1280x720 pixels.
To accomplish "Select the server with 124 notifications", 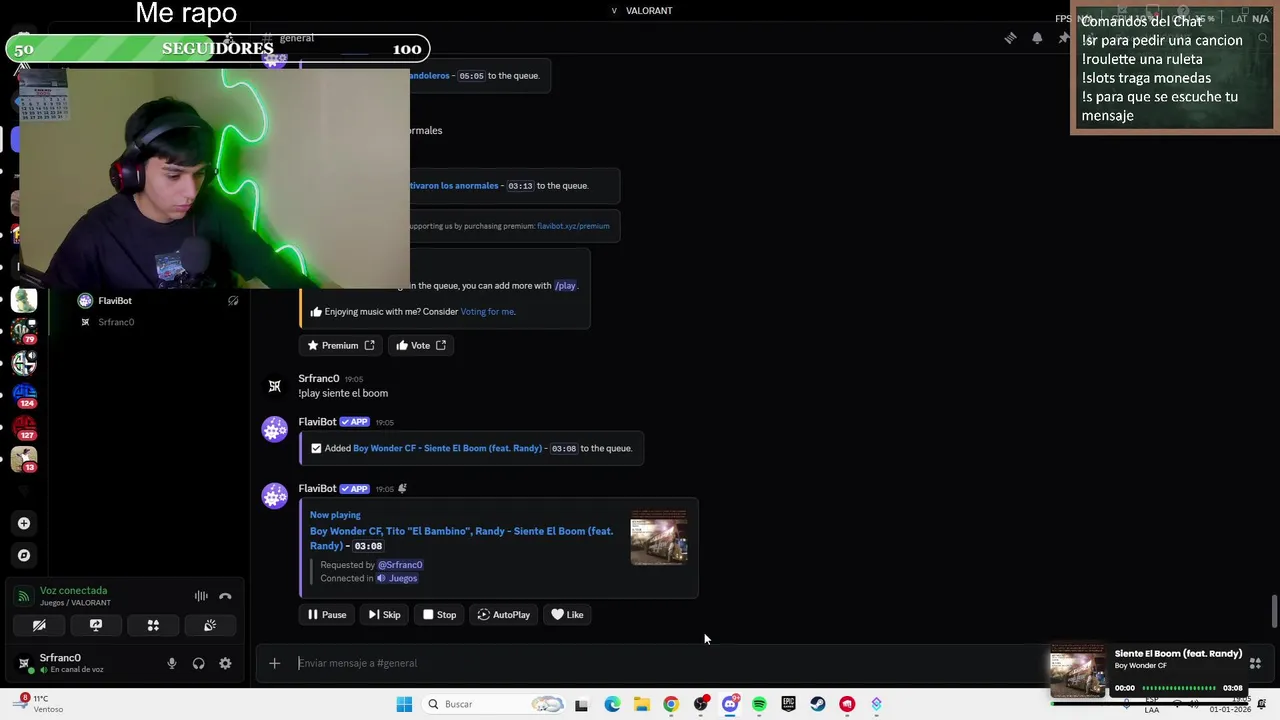I will [24, 395].
